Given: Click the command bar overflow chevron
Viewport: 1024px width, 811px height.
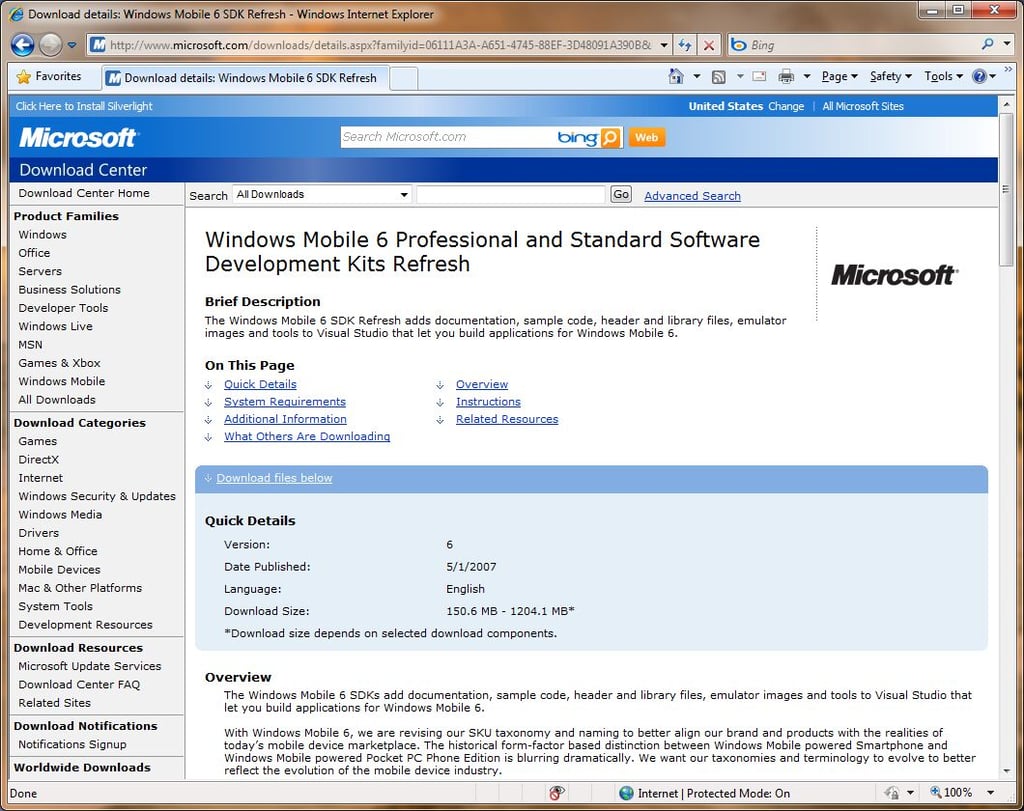Looking at the screenshot, I should 1008,69.
